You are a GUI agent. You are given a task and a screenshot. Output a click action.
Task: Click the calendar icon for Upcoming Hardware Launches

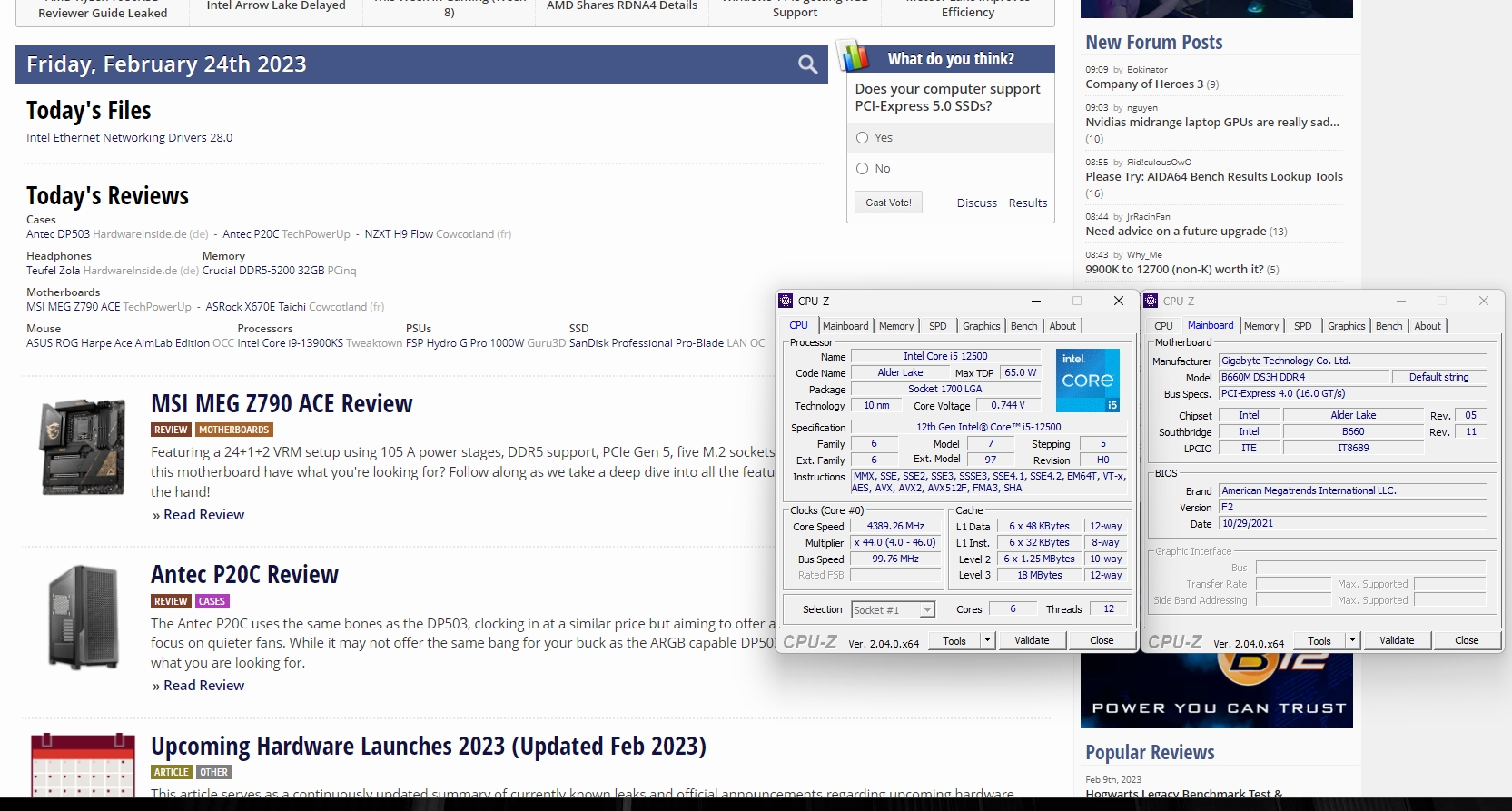point(83,766)
